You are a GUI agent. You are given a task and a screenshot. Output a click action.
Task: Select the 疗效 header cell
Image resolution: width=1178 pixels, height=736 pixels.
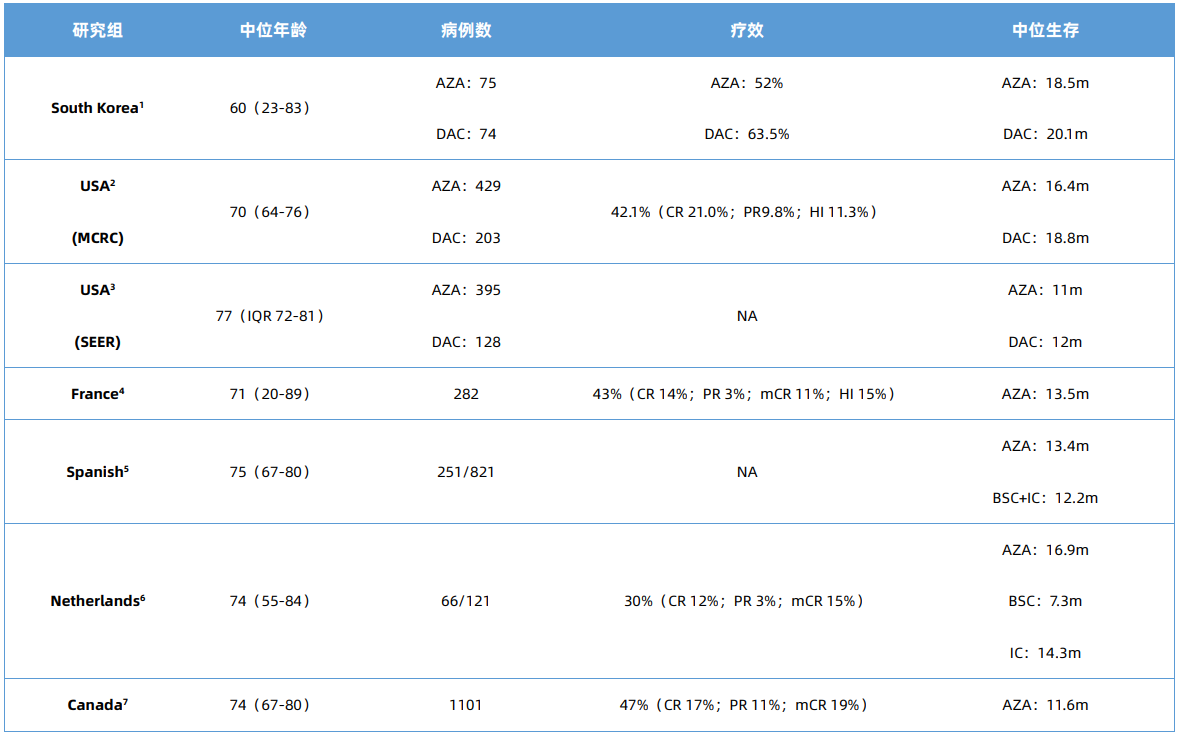click(747, 30)
